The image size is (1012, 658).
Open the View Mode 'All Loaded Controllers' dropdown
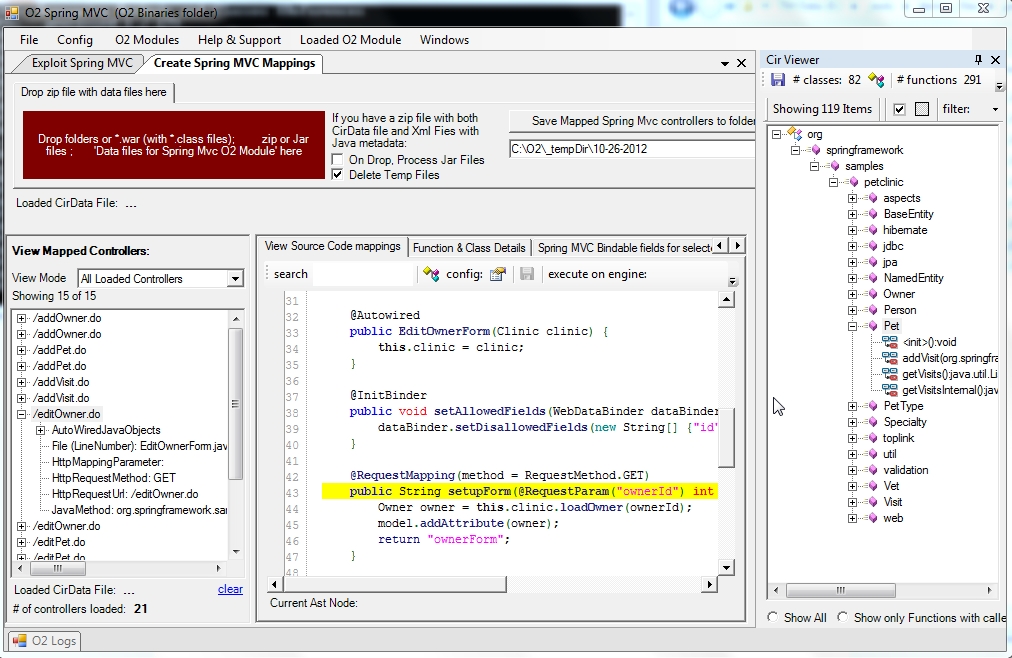(235, 279)
